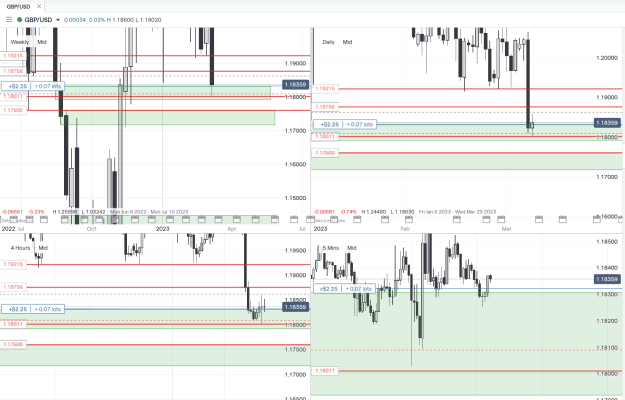
Task: Select the +$2.25 position label in Weekly chart
Action: pos(18,86)
